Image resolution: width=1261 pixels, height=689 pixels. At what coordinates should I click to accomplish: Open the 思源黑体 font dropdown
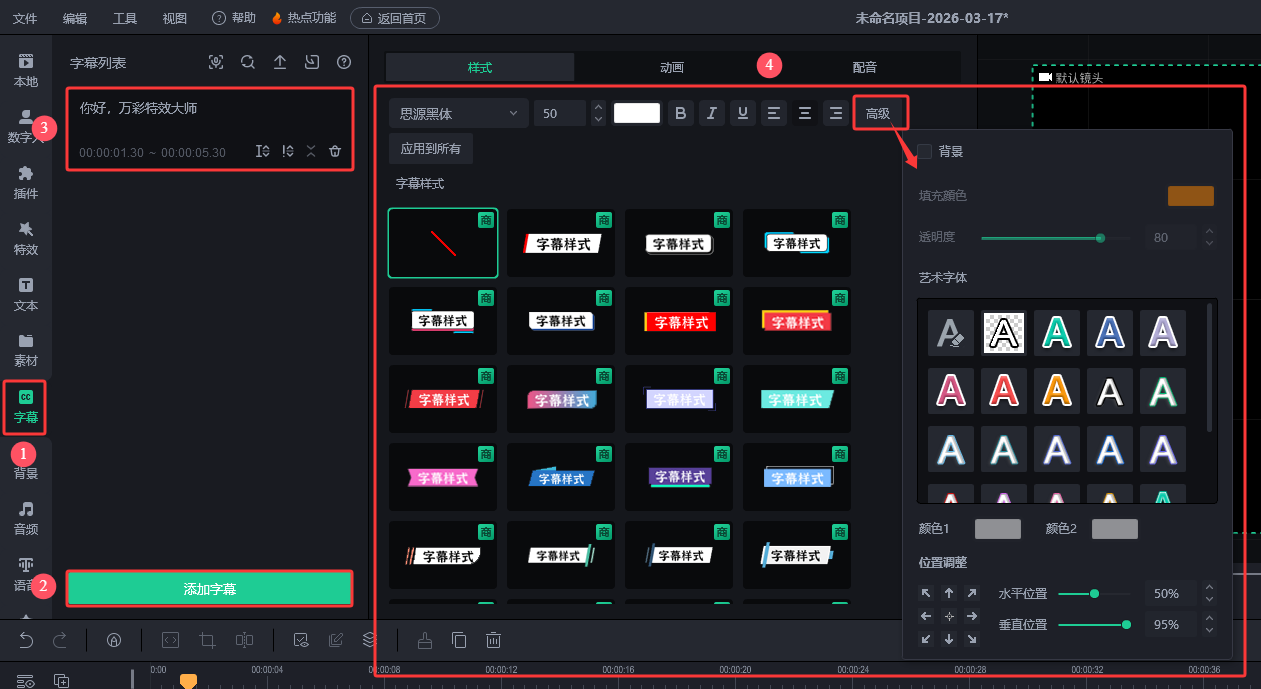pos(458,113)
